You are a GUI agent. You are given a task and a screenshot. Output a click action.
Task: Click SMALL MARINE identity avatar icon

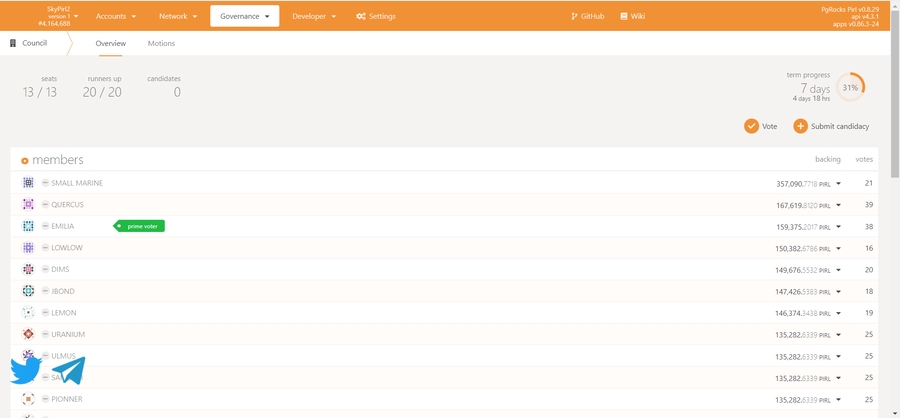point(29,183)
